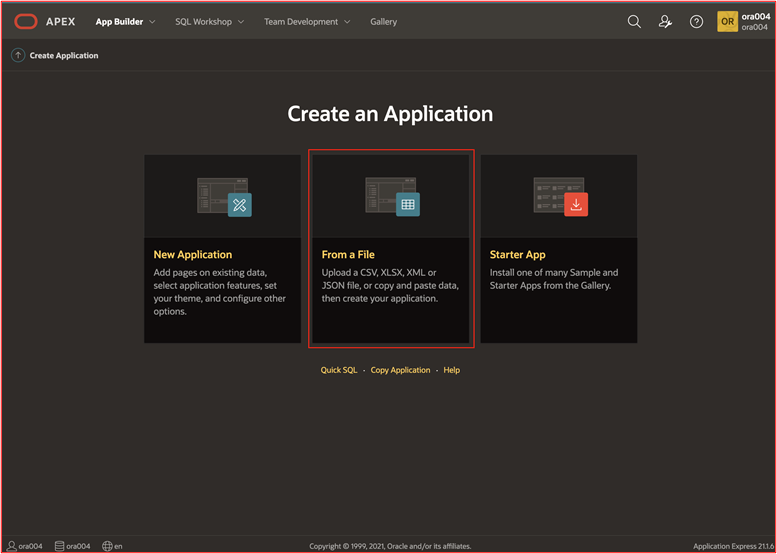This screenshot has width=777, height=554.
Task: Click the New Application pencil-ruler icon
Action: [x=240, y=205]
